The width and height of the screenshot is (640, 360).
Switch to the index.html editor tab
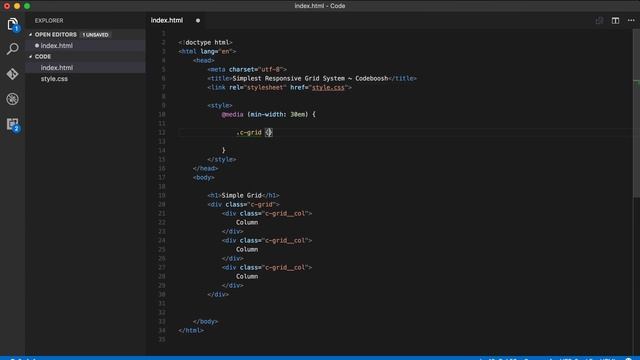pos(167,20)
